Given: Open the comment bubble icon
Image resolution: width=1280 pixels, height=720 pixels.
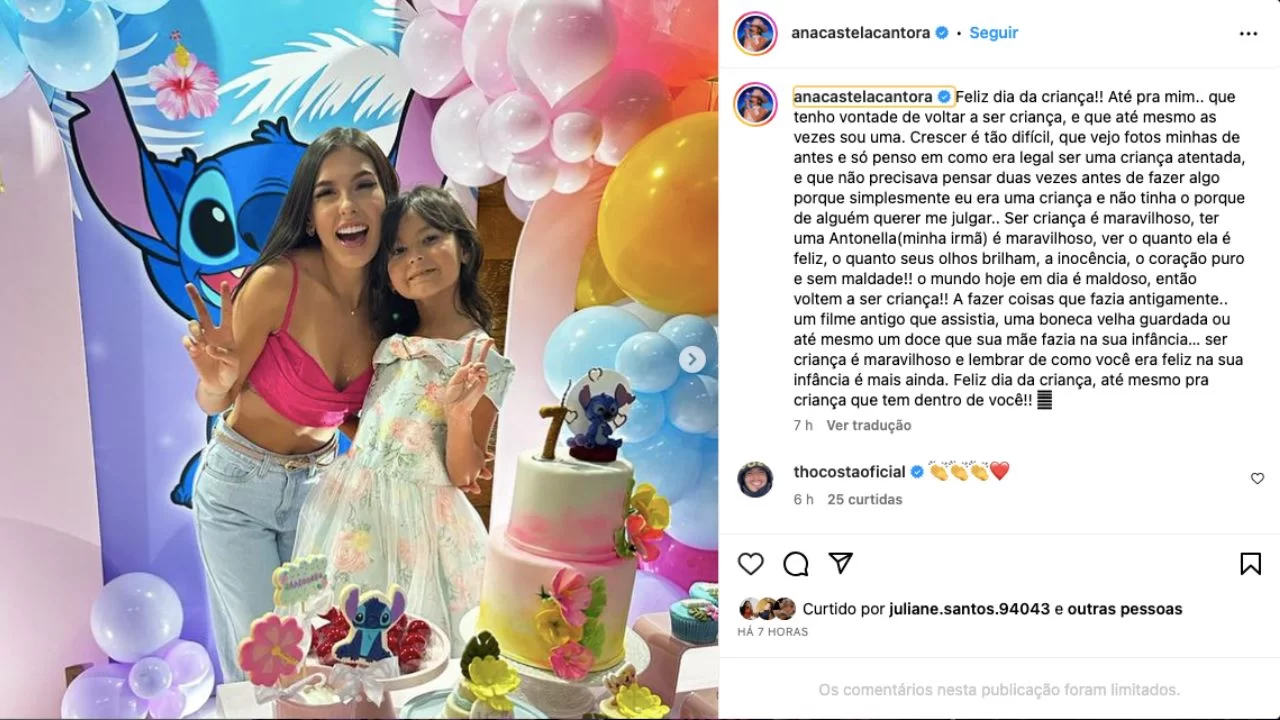Looking at the screenshot, I should coord(796,564).
